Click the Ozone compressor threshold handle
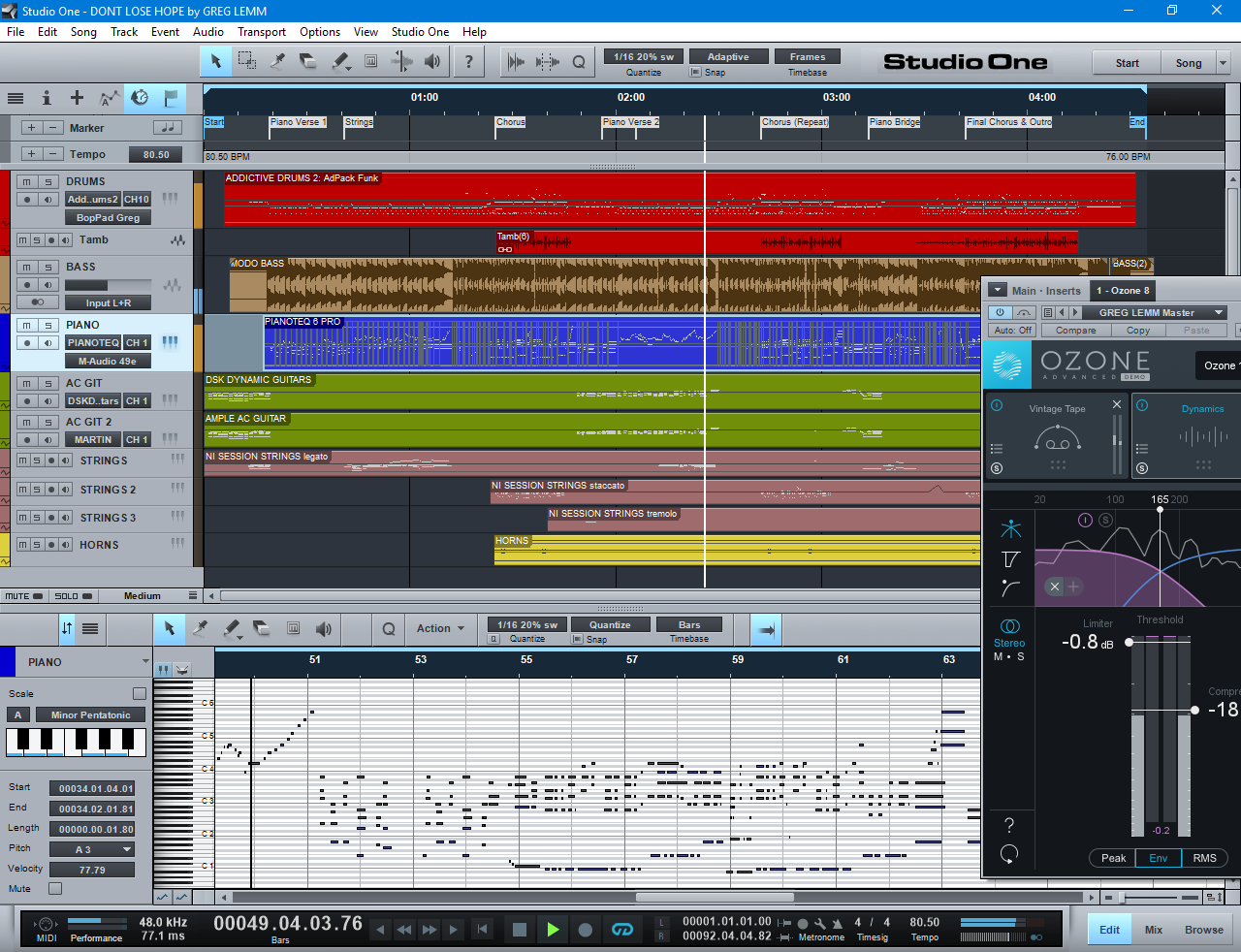1241x952 pixels. (1194, 711)
